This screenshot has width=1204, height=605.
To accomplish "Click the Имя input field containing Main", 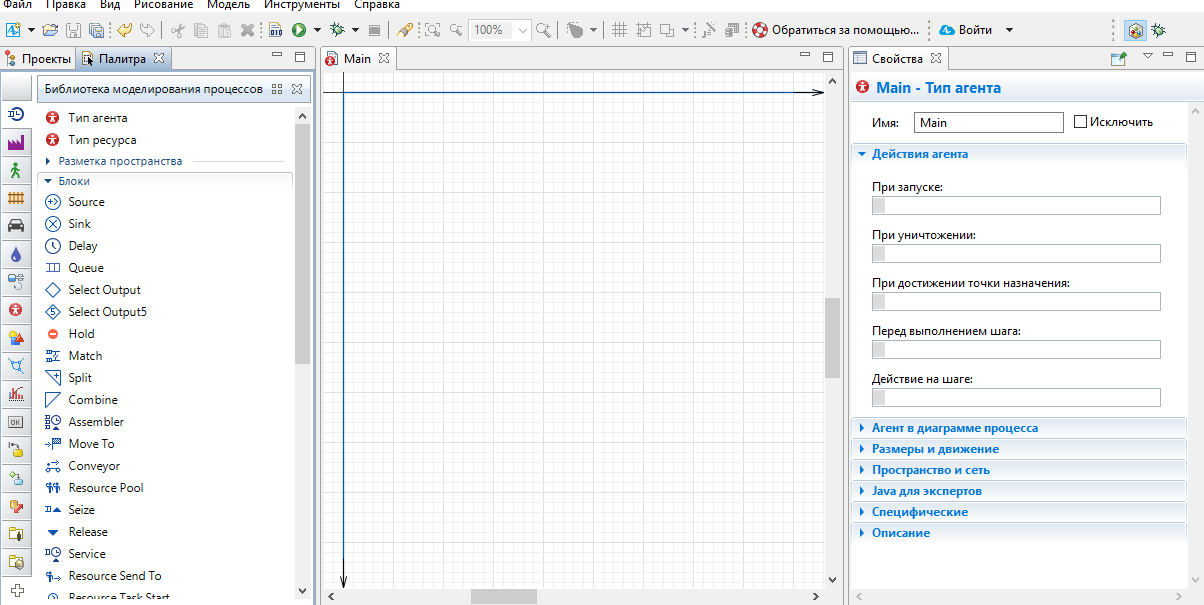I will [988, 123].
